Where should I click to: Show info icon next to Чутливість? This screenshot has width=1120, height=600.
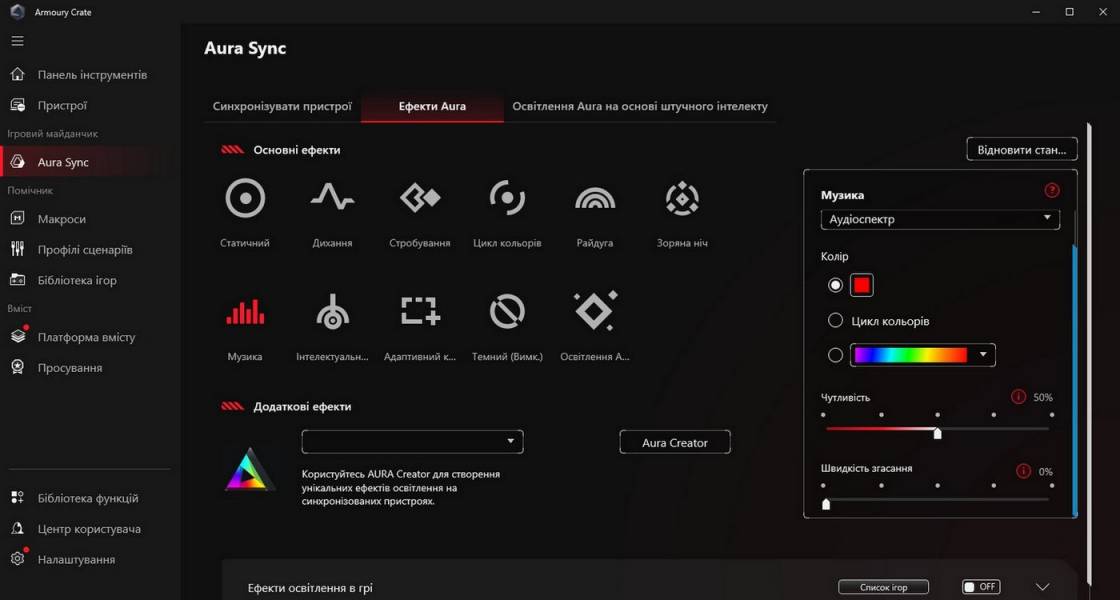(1019, 396)
